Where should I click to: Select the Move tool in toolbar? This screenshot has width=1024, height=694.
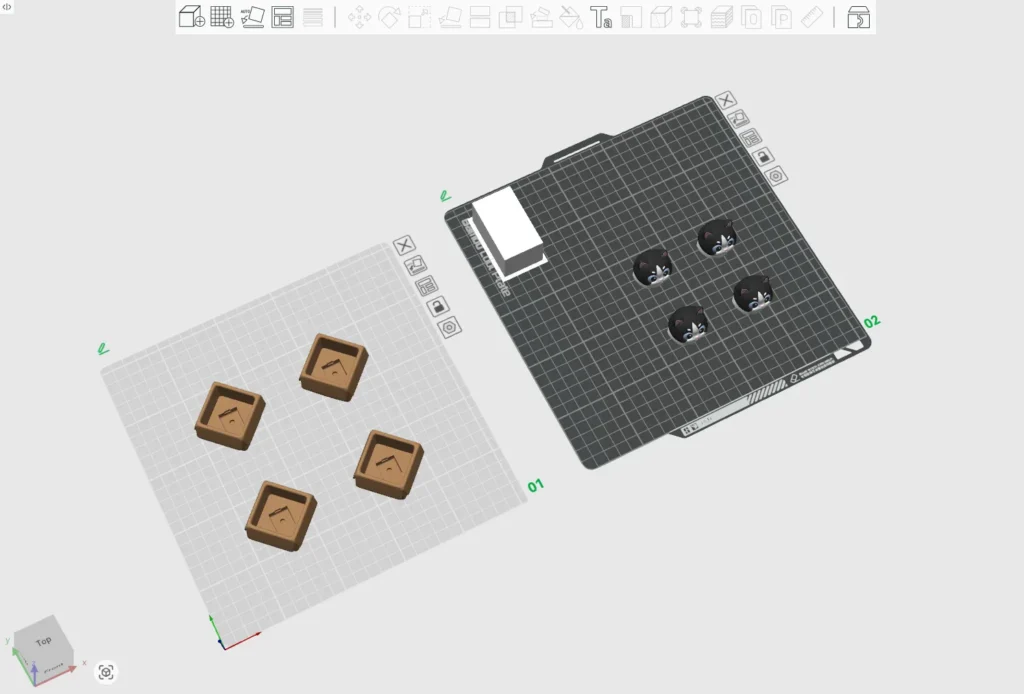point(359,18)
